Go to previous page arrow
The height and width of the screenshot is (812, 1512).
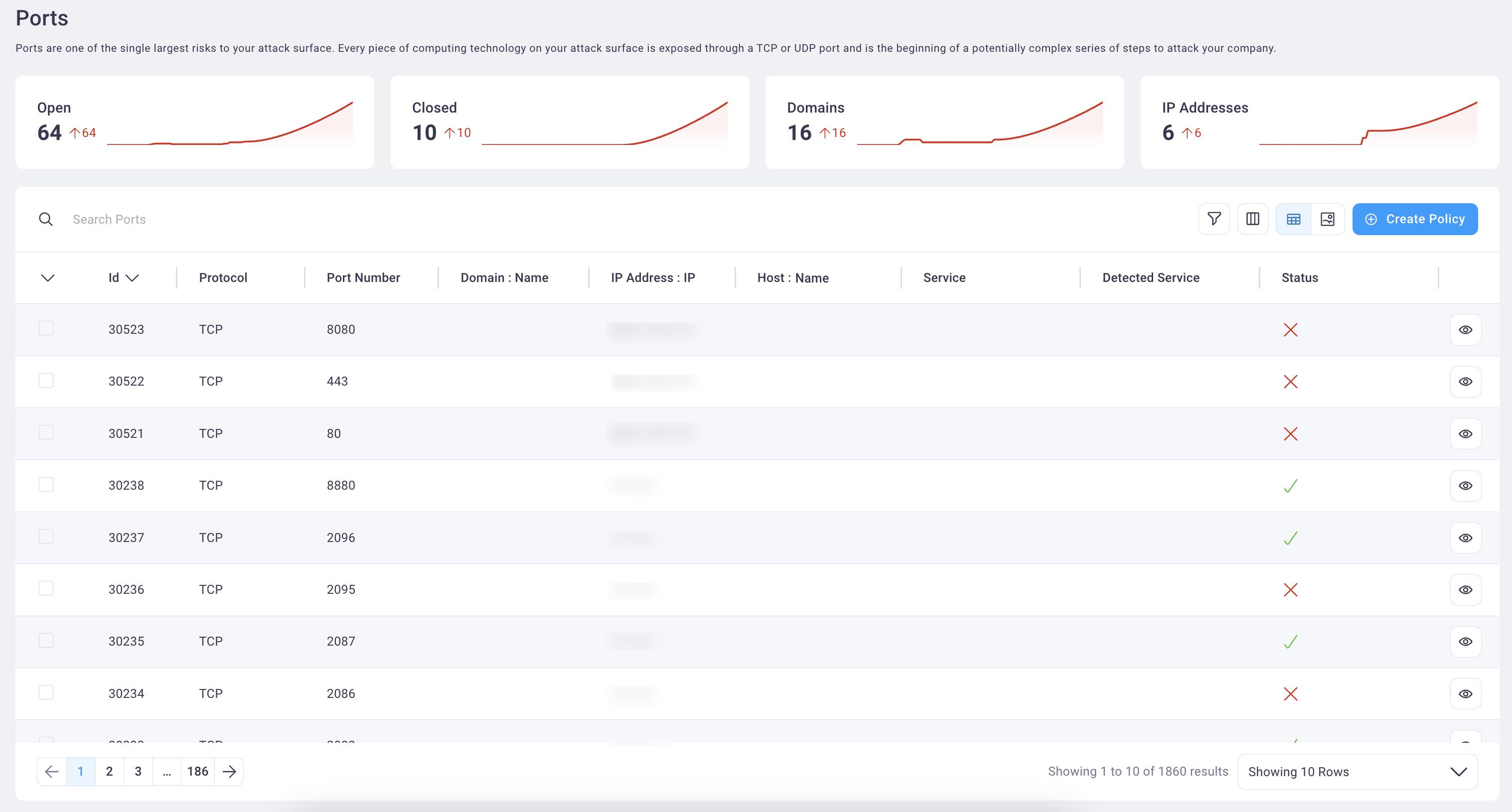point(52,772)
